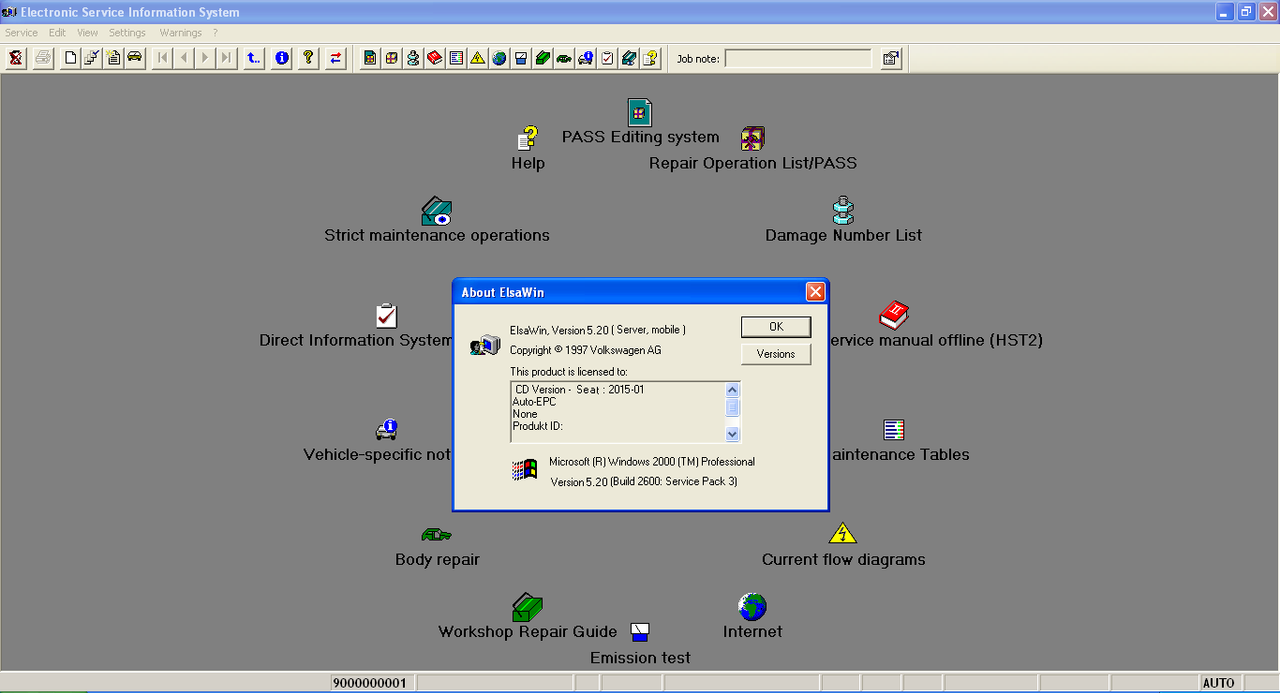The image size is (1280, 693).
Task: Click license list scroll down arrow
Action: [x=732, y=434]
